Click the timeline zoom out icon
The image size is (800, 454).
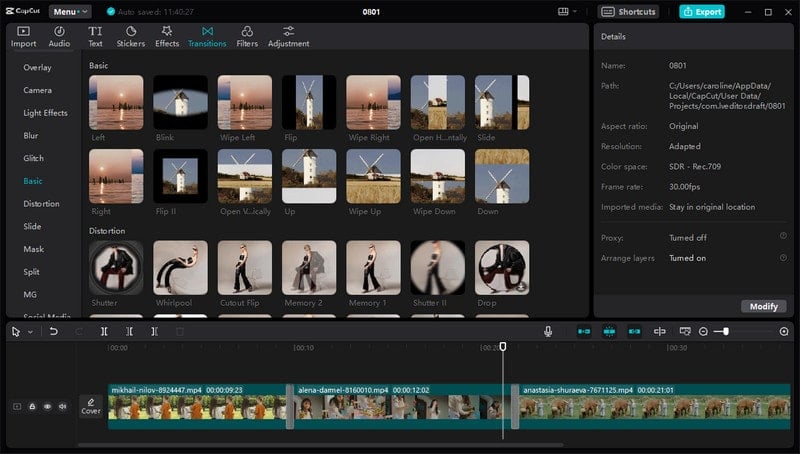tap(703, 332)
